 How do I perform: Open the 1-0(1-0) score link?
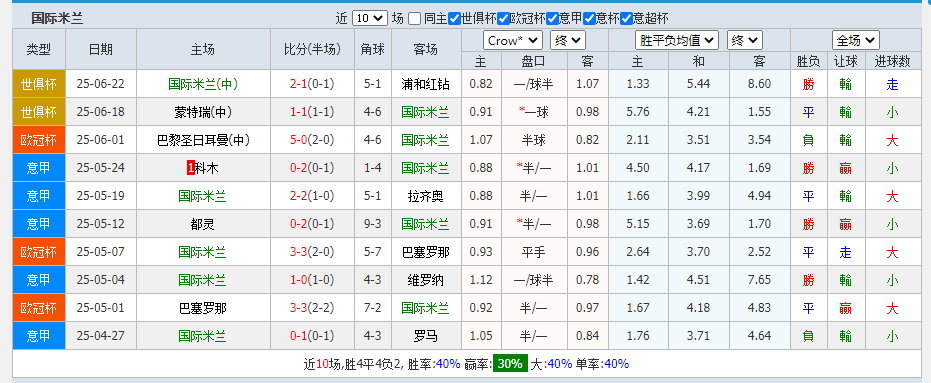312,280
